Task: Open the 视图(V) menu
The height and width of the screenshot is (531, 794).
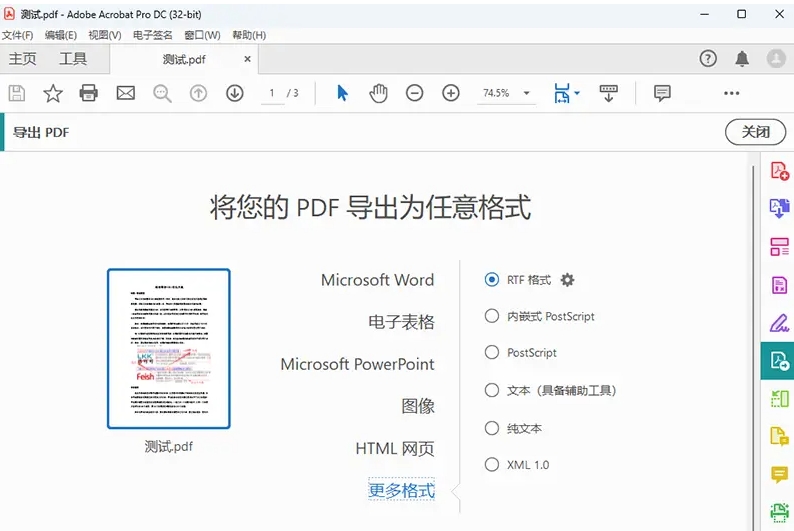Action: click(105, 35)
